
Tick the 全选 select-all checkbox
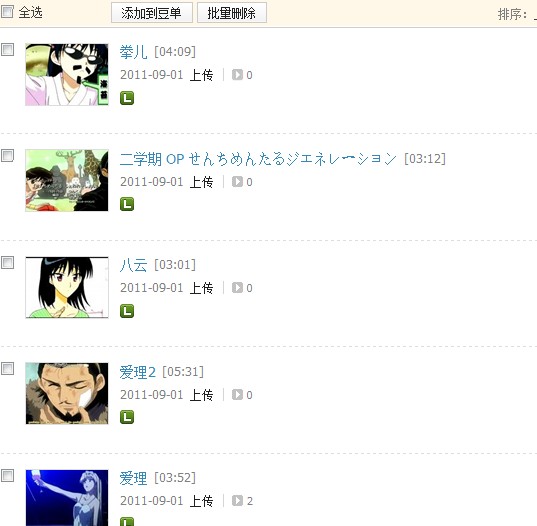(x=7, y=12)
